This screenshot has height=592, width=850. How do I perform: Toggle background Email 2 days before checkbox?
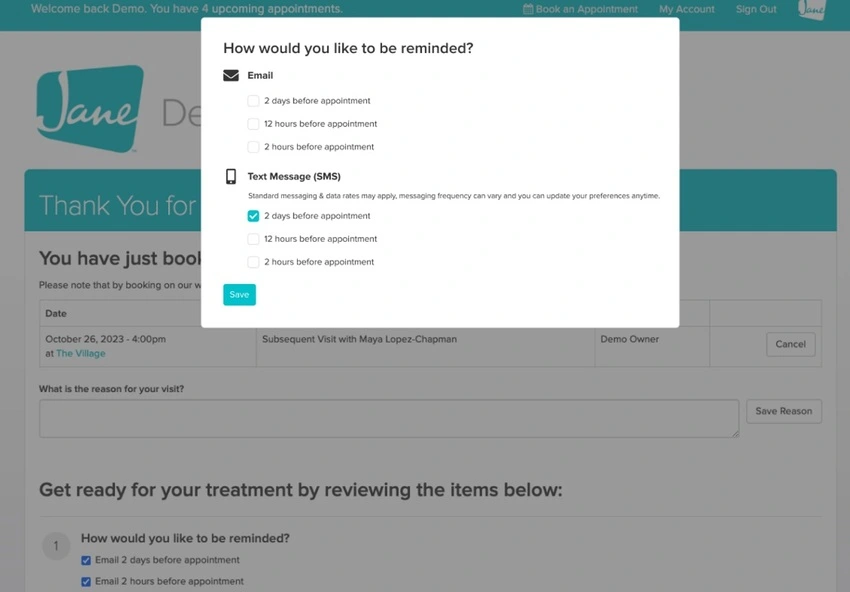(86, 560)
